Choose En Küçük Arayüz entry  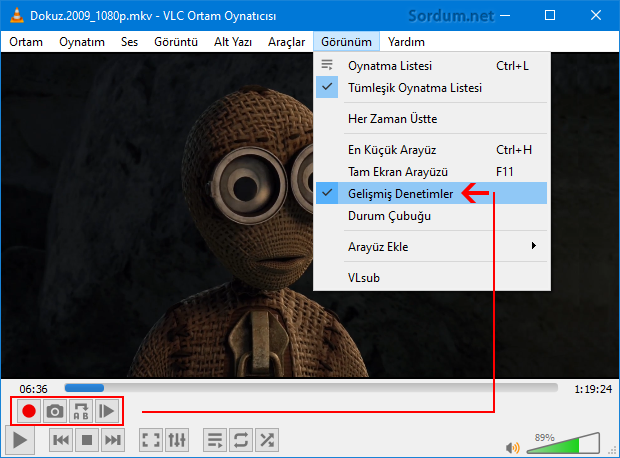point(431,150)
